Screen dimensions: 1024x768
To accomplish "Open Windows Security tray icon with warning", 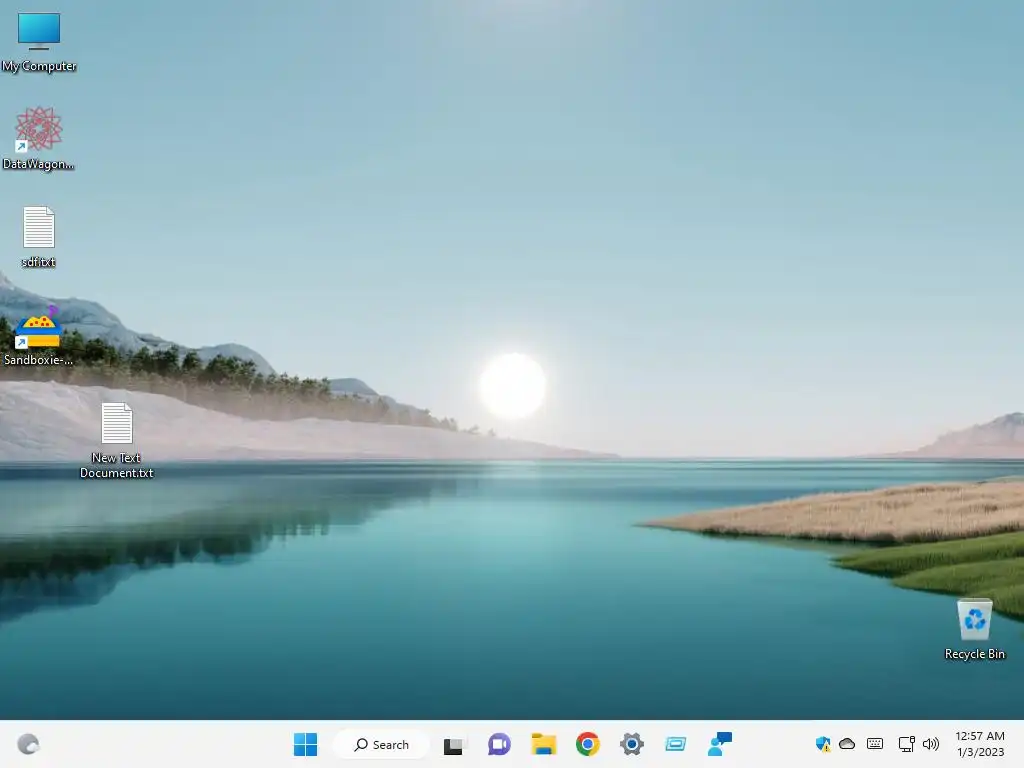I will [x=823, y=744].
